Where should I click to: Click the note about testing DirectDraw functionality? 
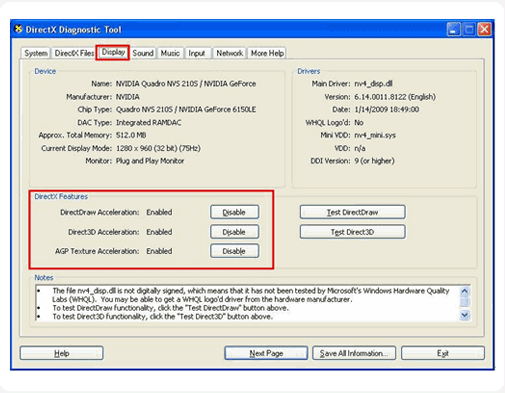[170, 308]
